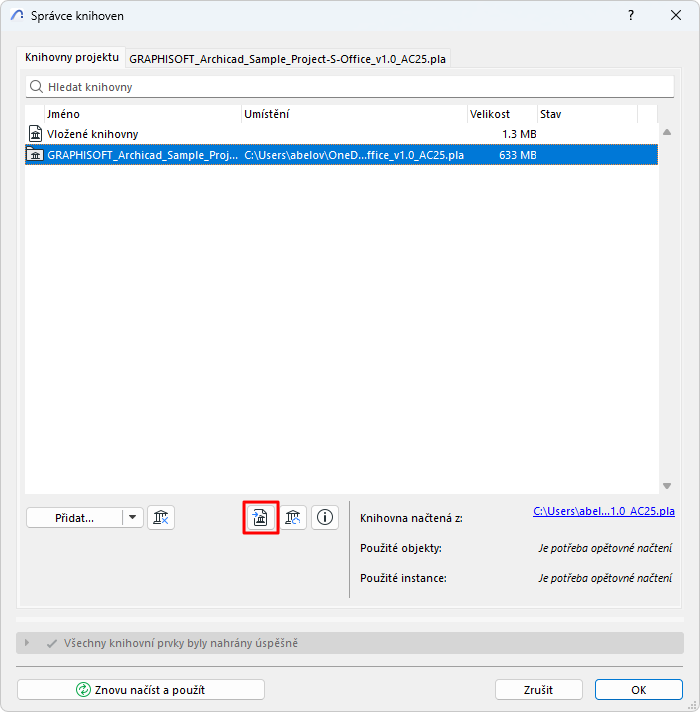The width and height of the screenshot is (700, 712).
Task: Click Znovu načíst a použít button
Action: [x=141, y=690]
